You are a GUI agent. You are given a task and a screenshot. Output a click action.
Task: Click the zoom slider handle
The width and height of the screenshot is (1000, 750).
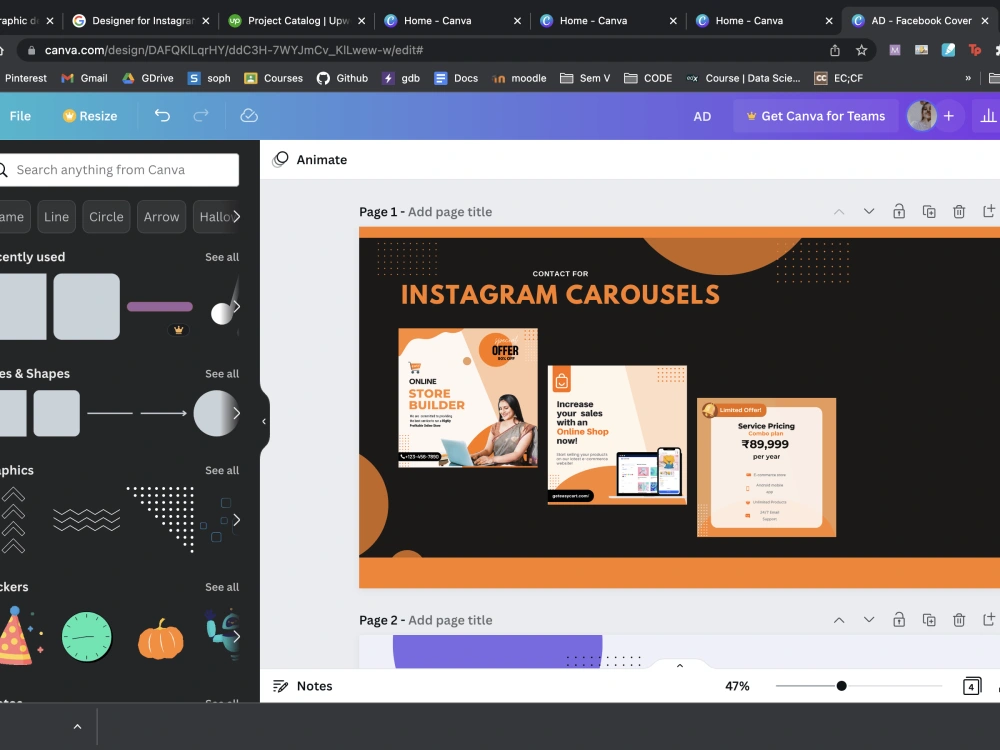coord(841,686)
